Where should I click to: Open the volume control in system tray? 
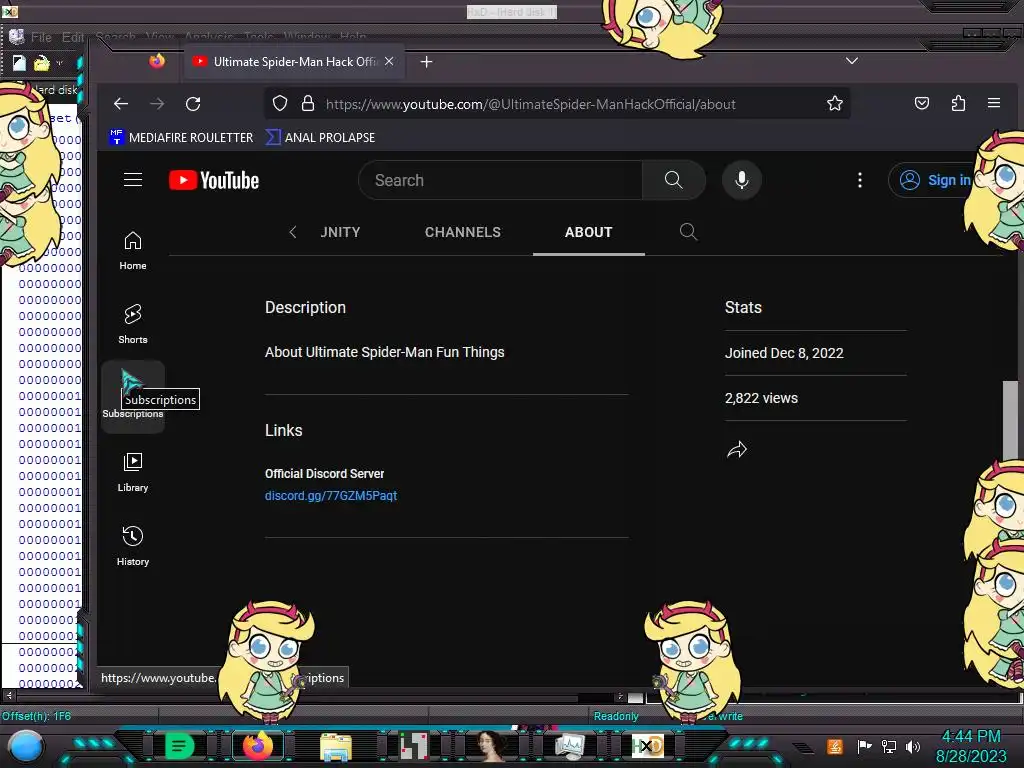pyautogui.click(x=913, y=746)
